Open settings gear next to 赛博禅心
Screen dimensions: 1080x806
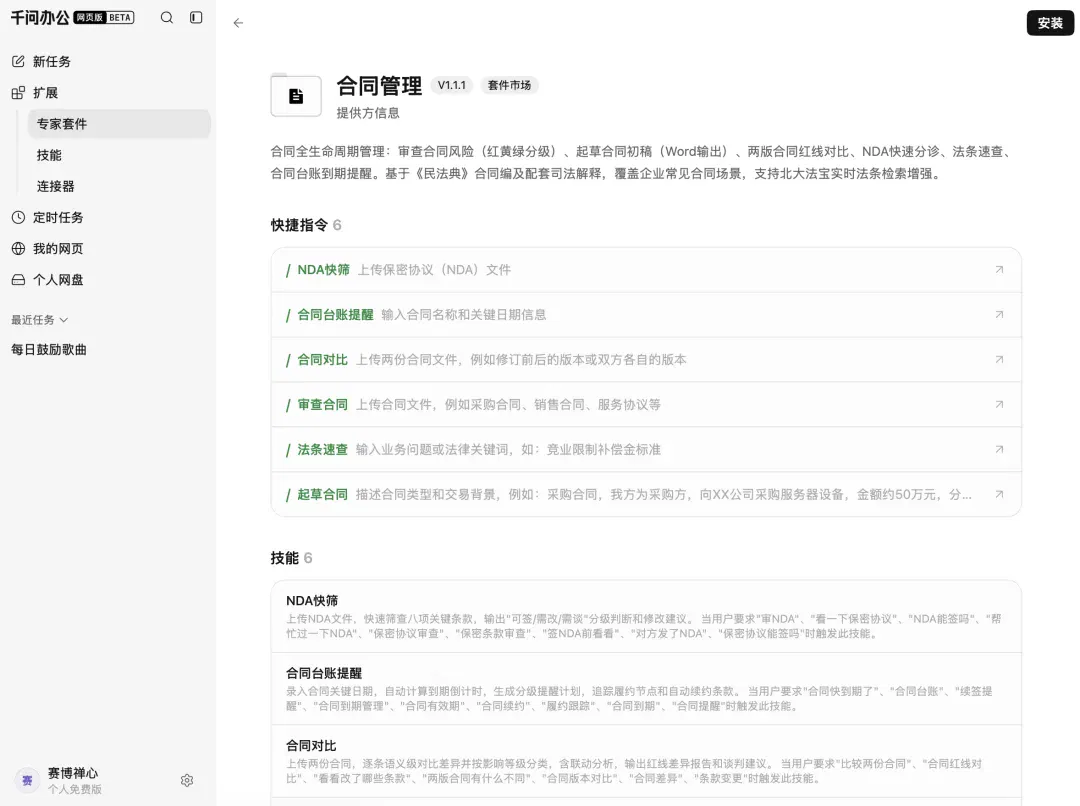tap(187, 780)
